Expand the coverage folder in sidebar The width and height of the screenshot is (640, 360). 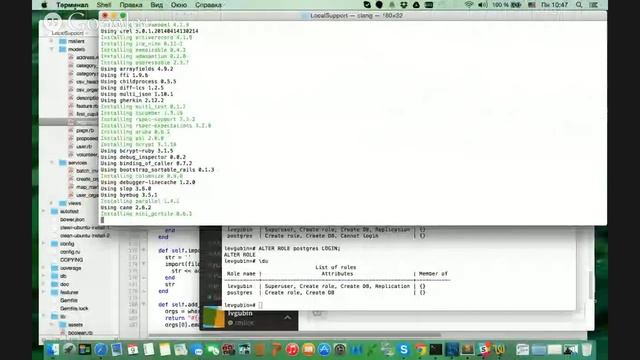[44, 268]
